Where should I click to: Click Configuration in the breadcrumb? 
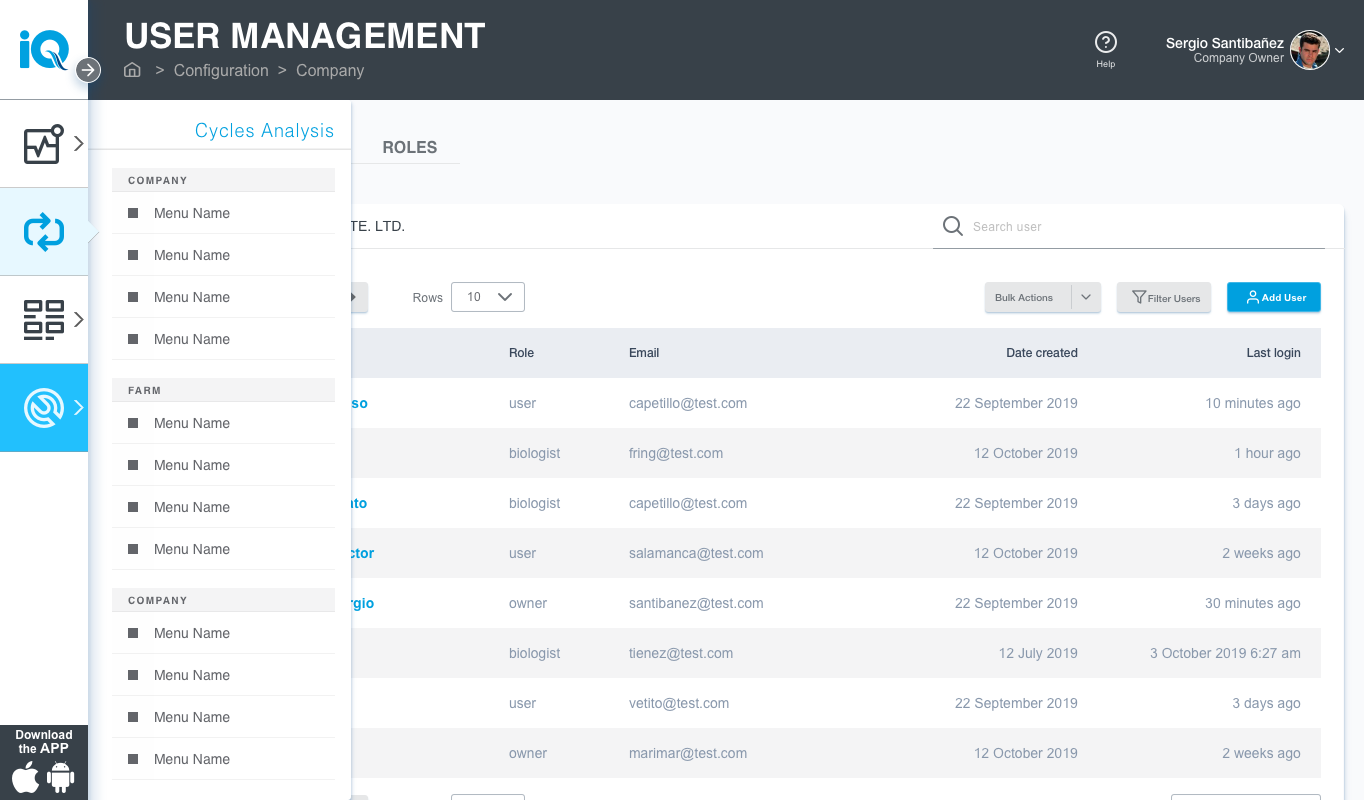221,70
